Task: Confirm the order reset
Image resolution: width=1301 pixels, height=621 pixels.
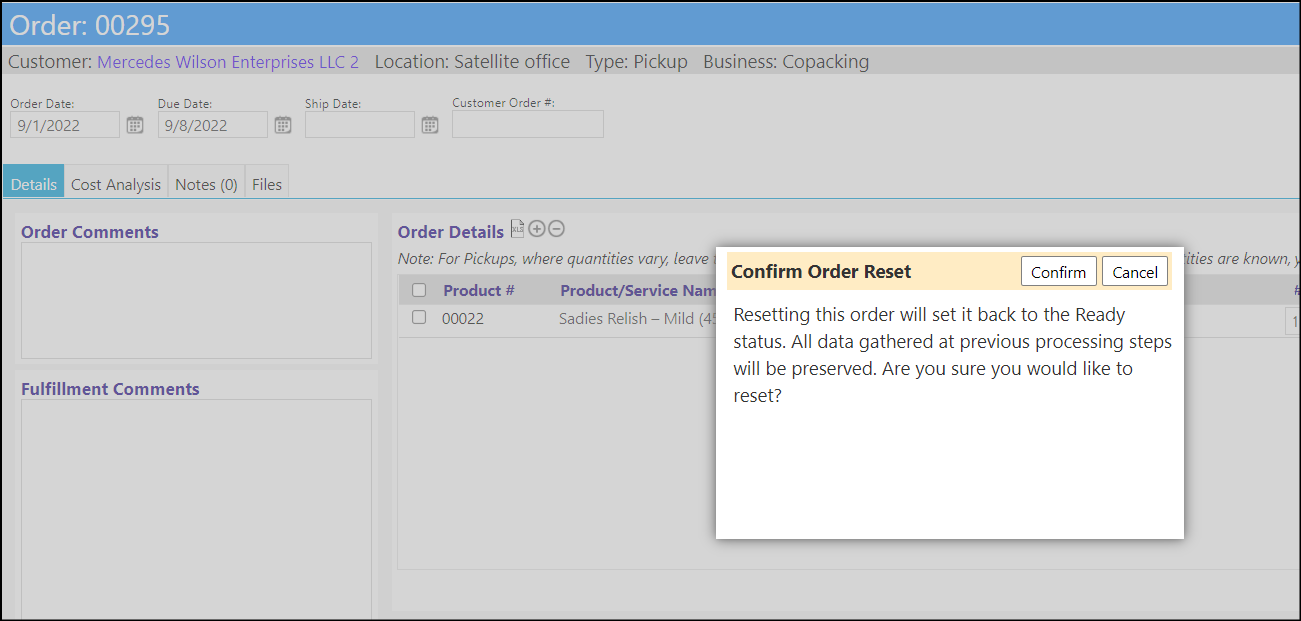Action: [x=1059, y=272]
